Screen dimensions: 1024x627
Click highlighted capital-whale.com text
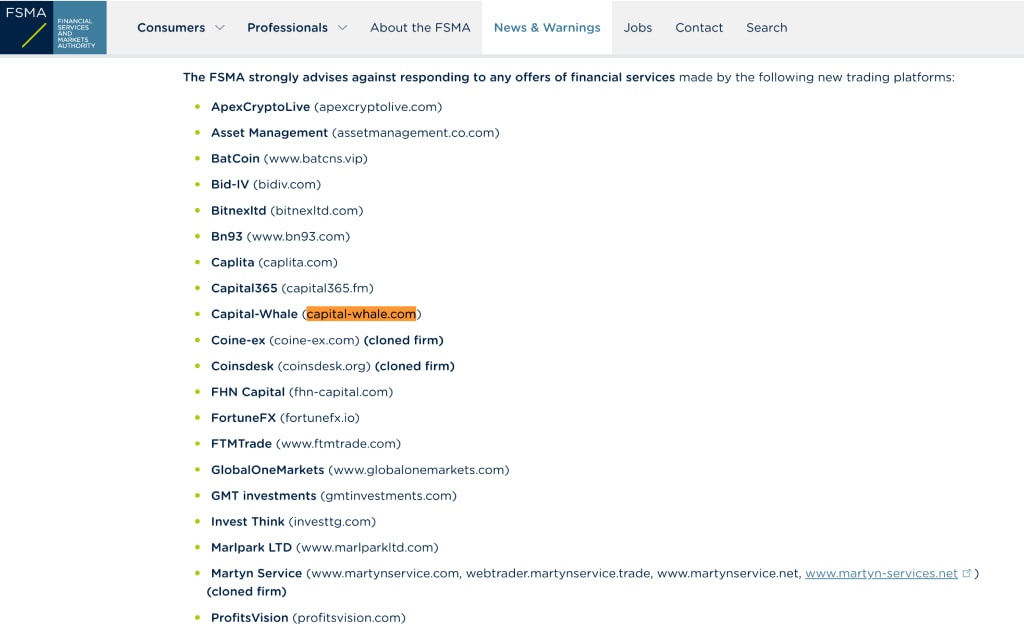pos(361,314)
